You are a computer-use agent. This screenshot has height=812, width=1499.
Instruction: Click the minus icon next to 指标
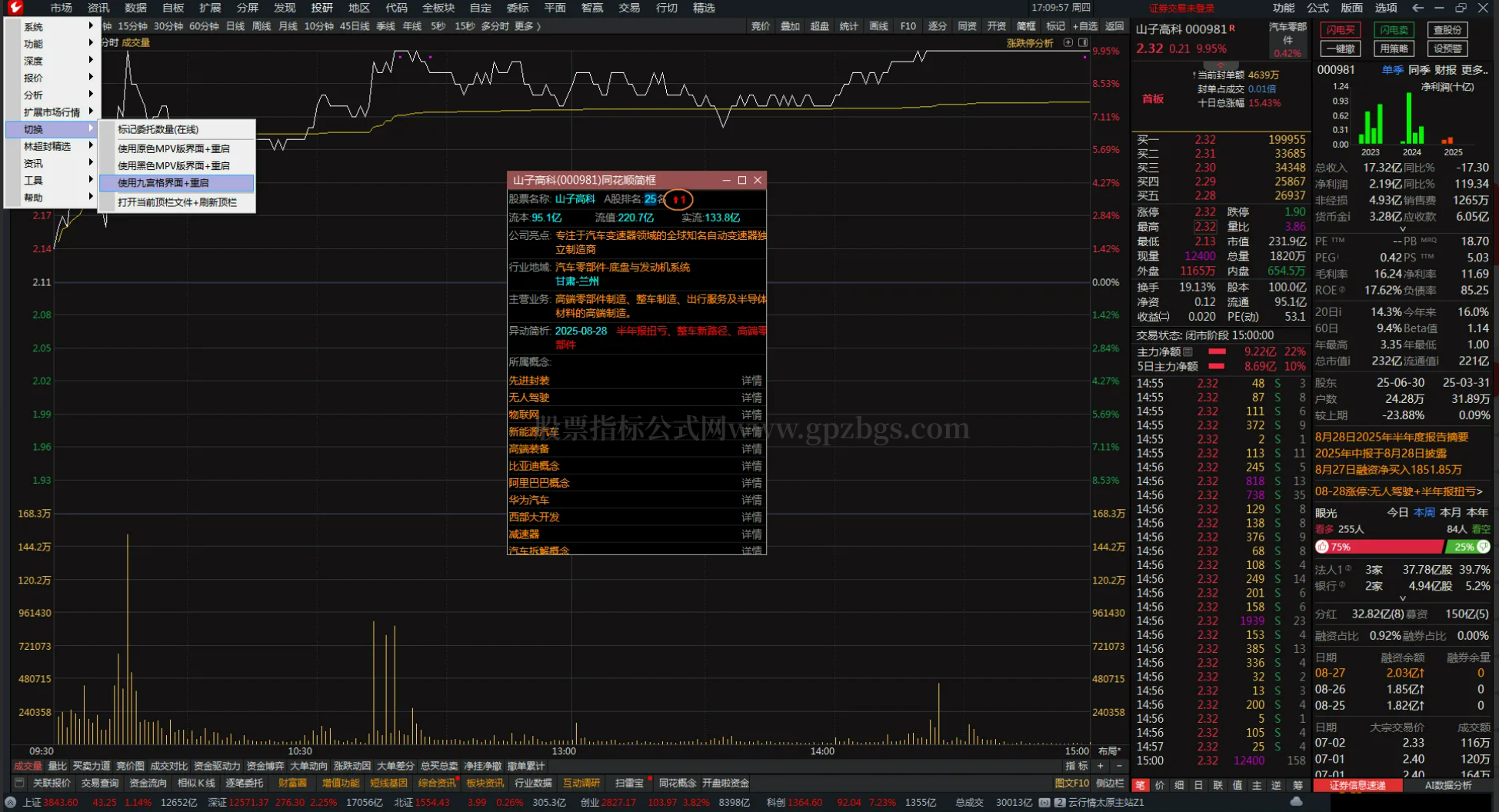1119,766
